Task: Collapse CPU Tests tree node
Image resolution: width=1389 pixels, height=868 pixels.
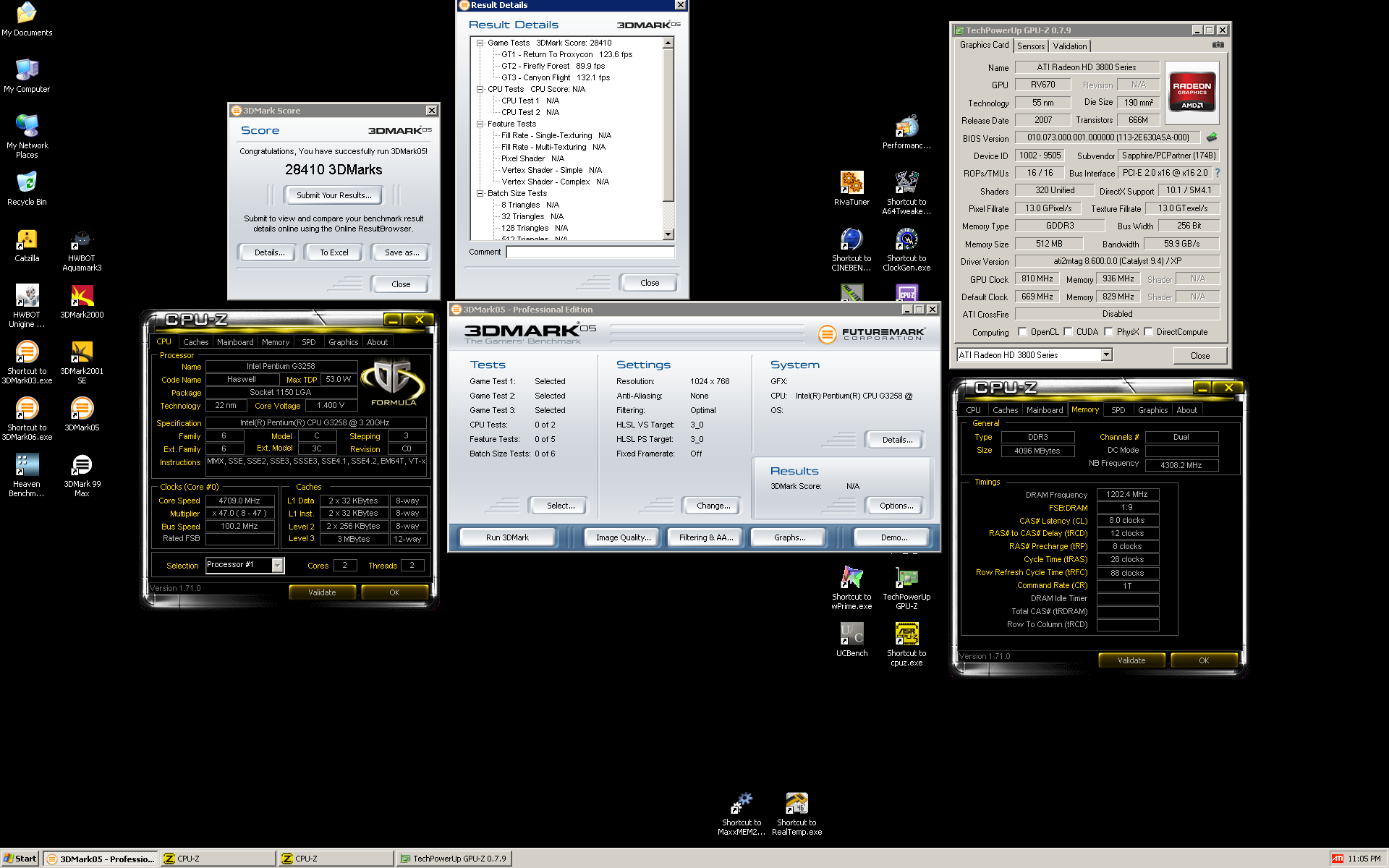Action: coord(480,89)
